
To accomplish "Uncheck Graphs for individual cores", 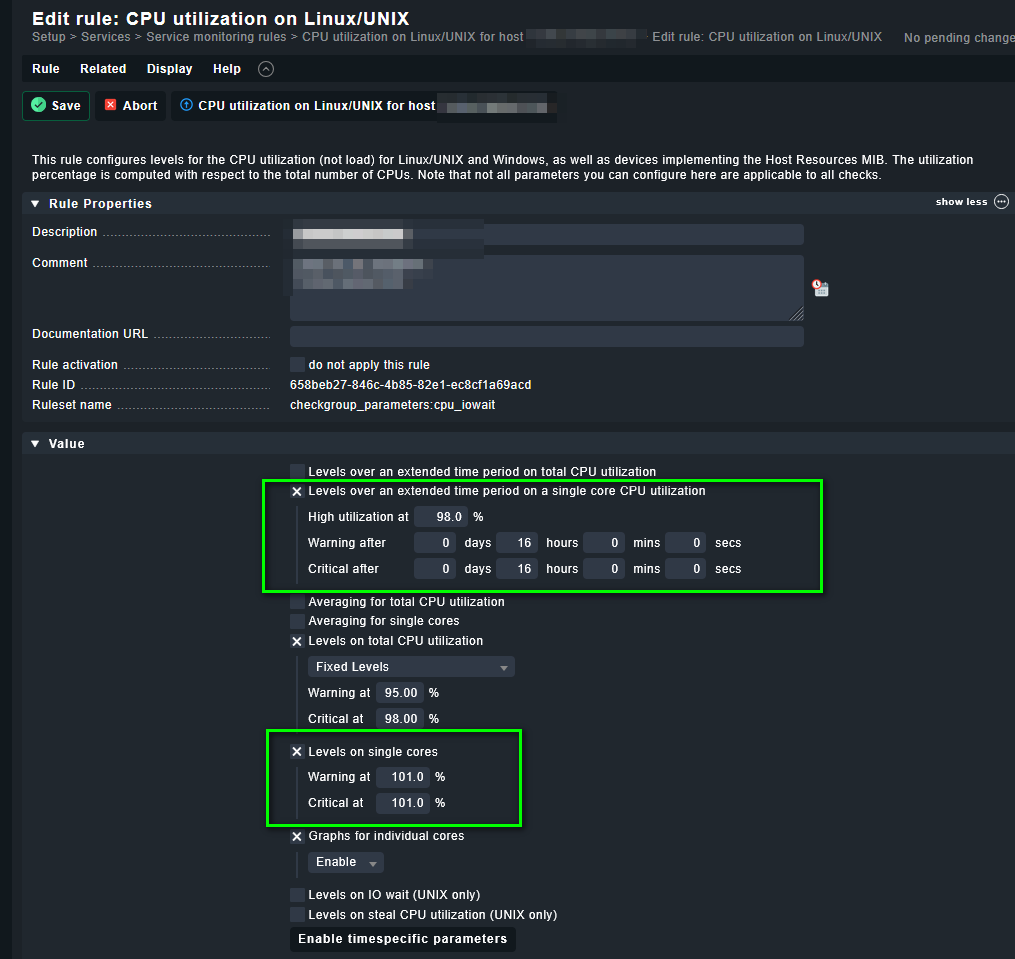I will pyautogui.click(x=297, y=836).
